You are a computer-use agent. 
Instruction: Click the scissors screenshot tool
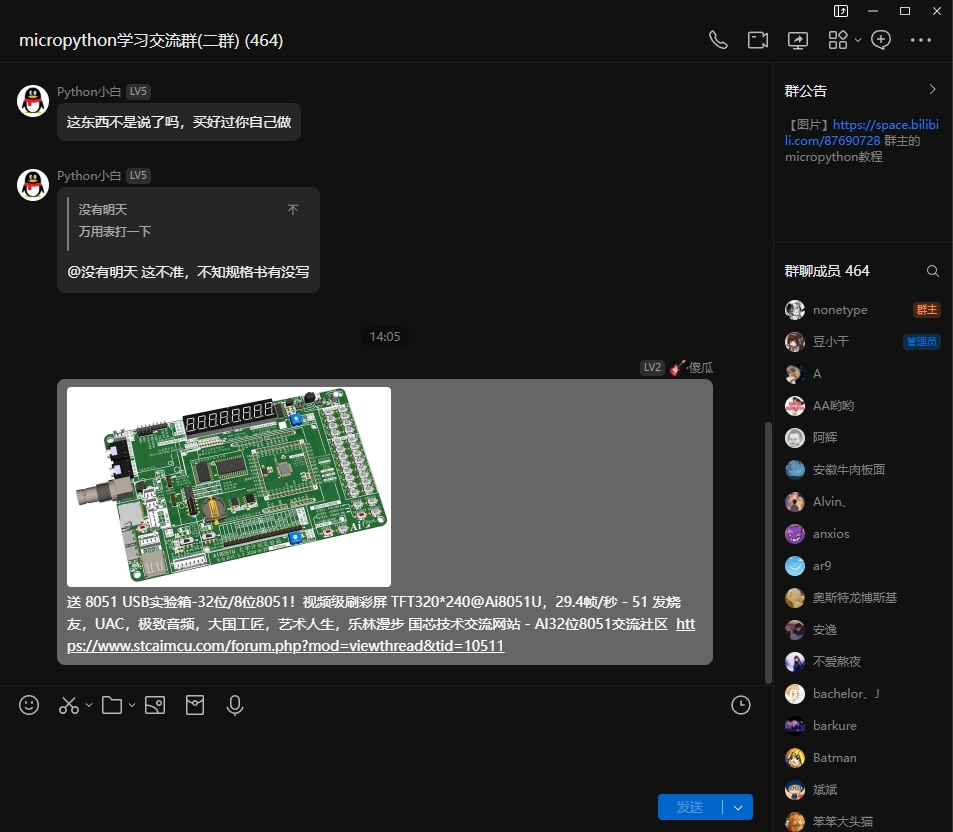click(68, 705)
